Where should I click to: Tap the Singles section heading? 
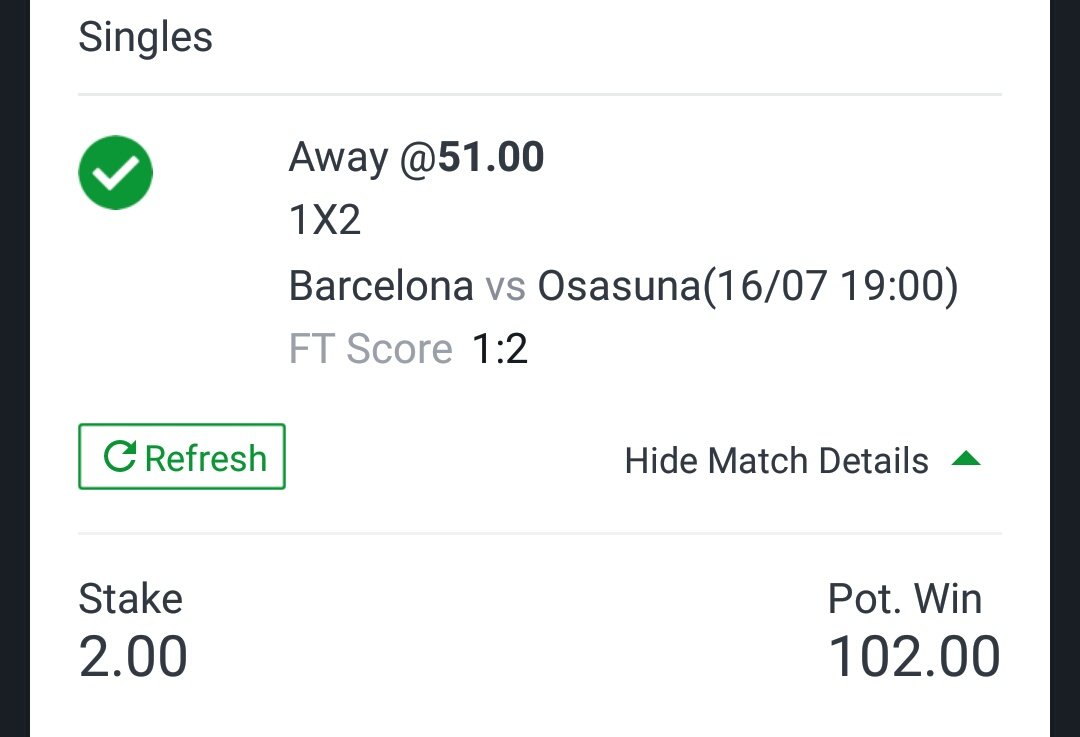coord(145,38)
